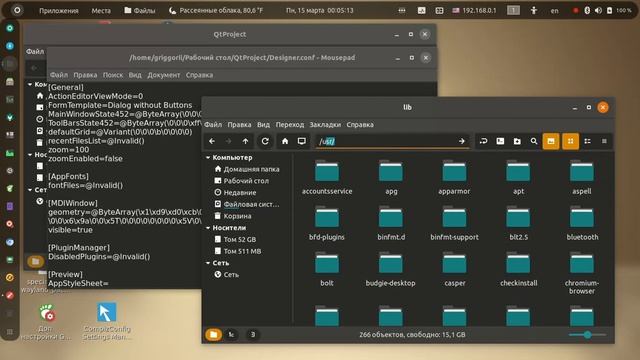
Task: Select Сеть item in the lib sidebar
Action: pyautogui.click(x=227, y=275)
